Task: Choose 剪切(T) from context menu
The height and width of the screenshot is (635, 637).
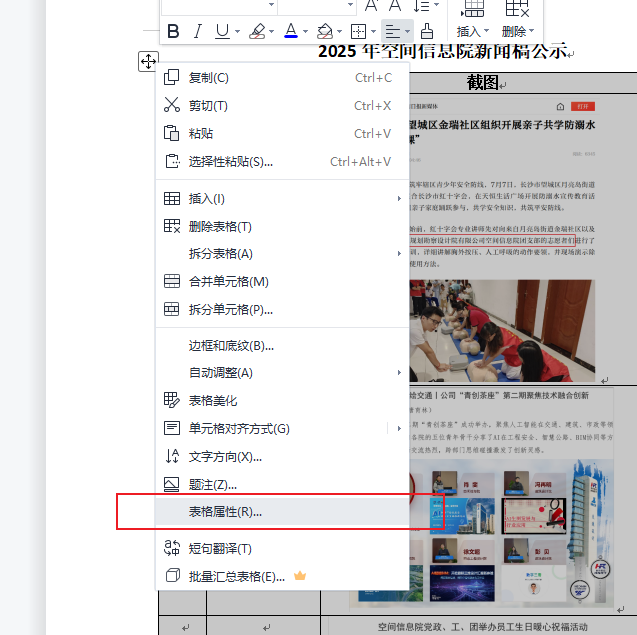Action: tap(282, 106)
